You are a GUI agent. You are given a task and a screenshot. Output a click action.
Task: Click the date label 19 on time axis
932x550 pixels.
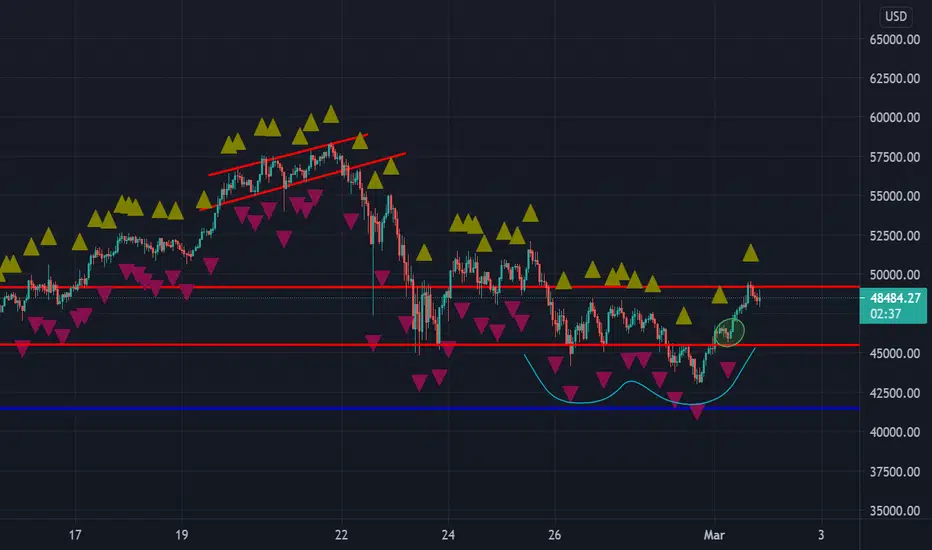point(181,535)
